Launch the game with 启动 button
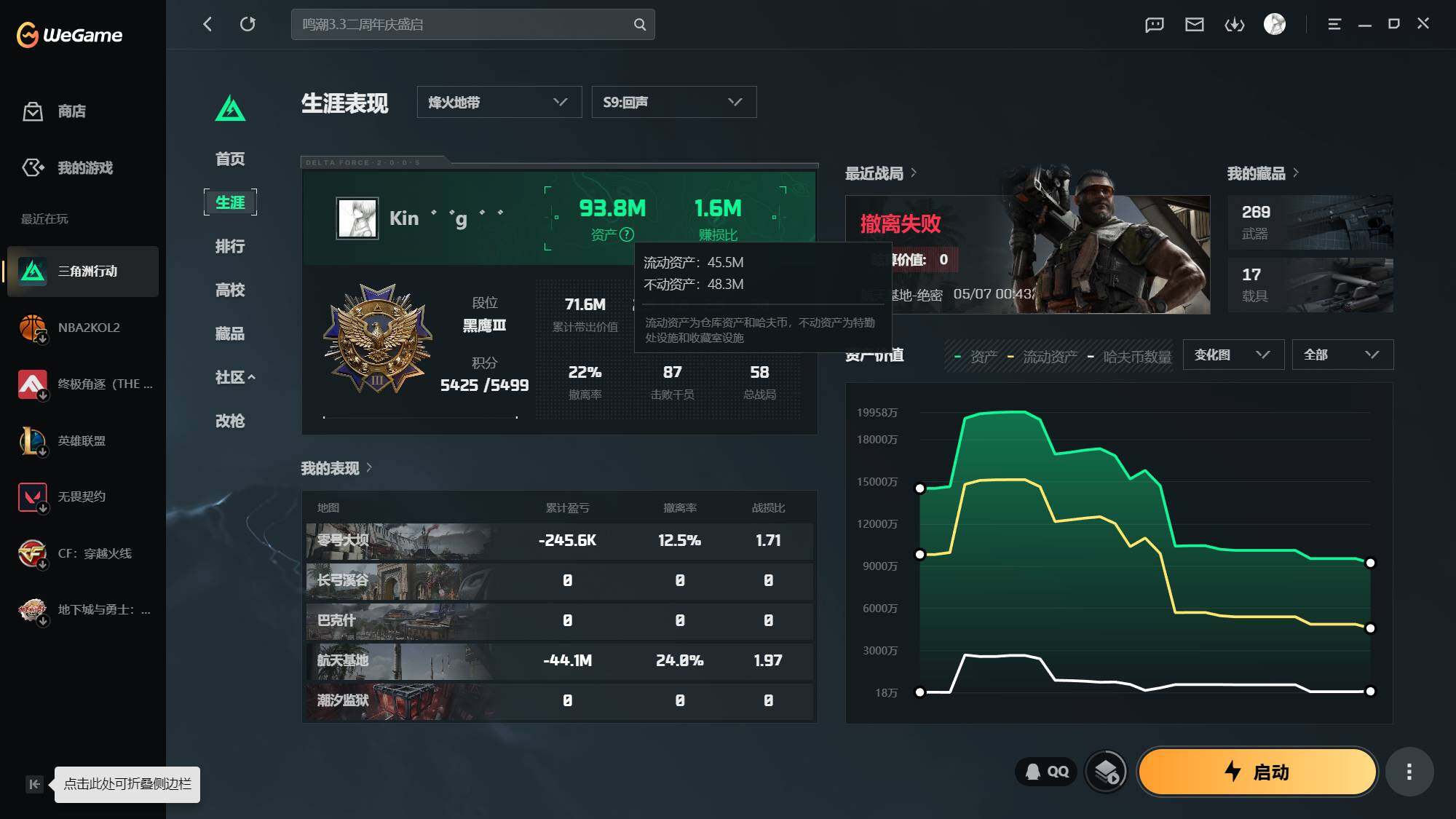Viewport: 1456px width, 819px height. [x=1258, y=772]
